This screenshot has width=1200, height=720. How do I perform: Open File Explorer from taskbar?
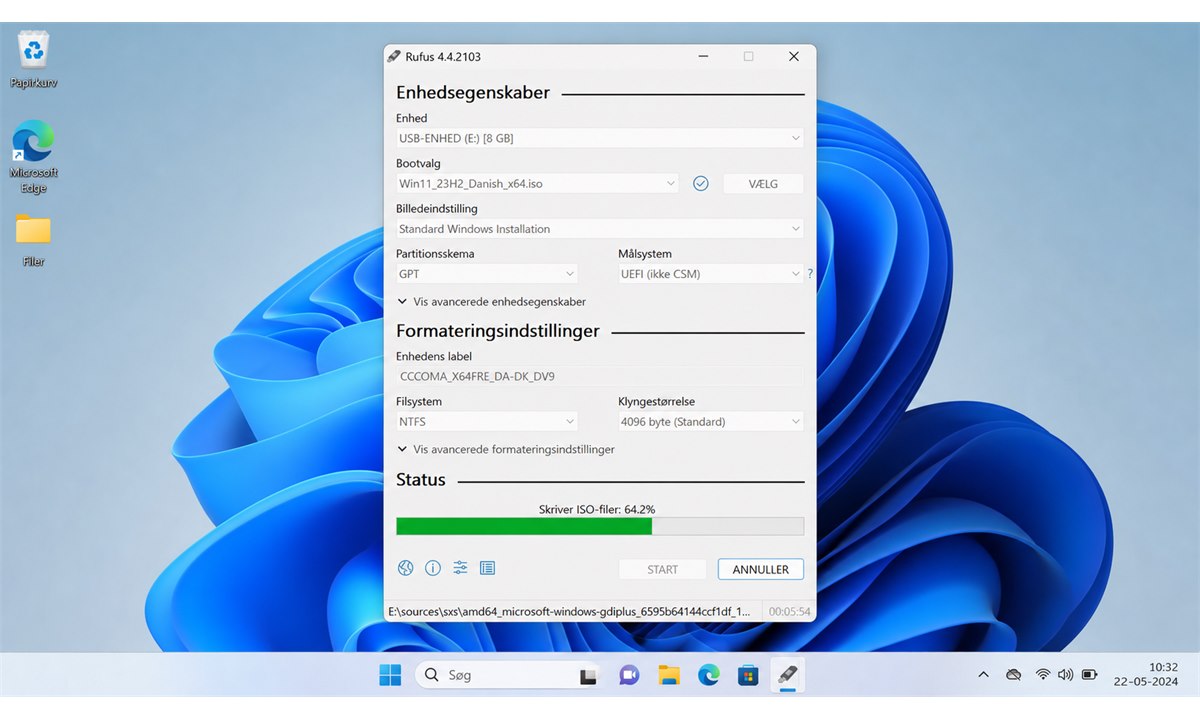pyautogui.click(x=669, y=675)
